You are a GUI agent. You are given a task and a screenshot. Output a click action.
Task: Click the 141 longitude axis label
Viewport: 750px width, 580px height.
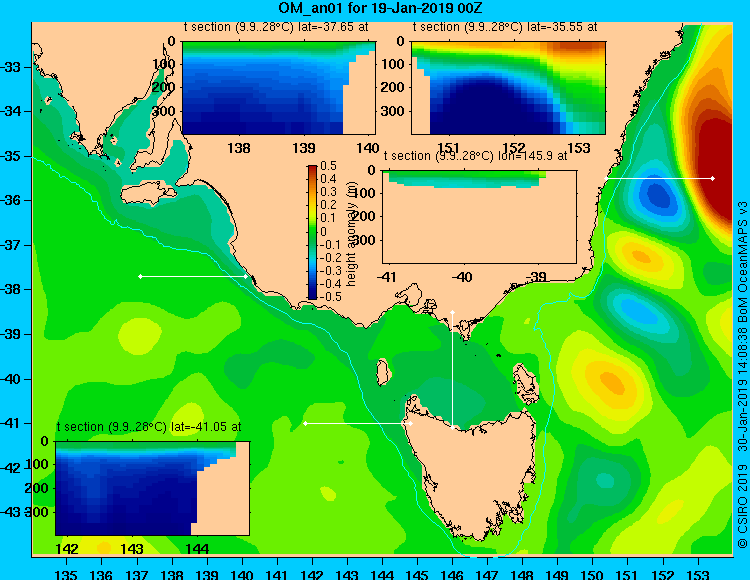tap(277, 575)
